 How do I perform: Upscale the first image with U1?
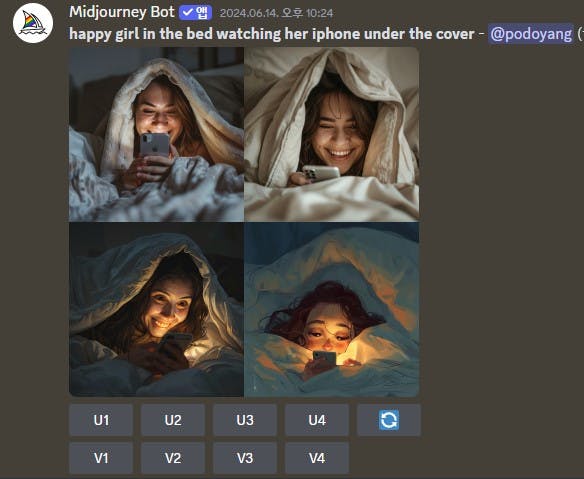[101, 420]
